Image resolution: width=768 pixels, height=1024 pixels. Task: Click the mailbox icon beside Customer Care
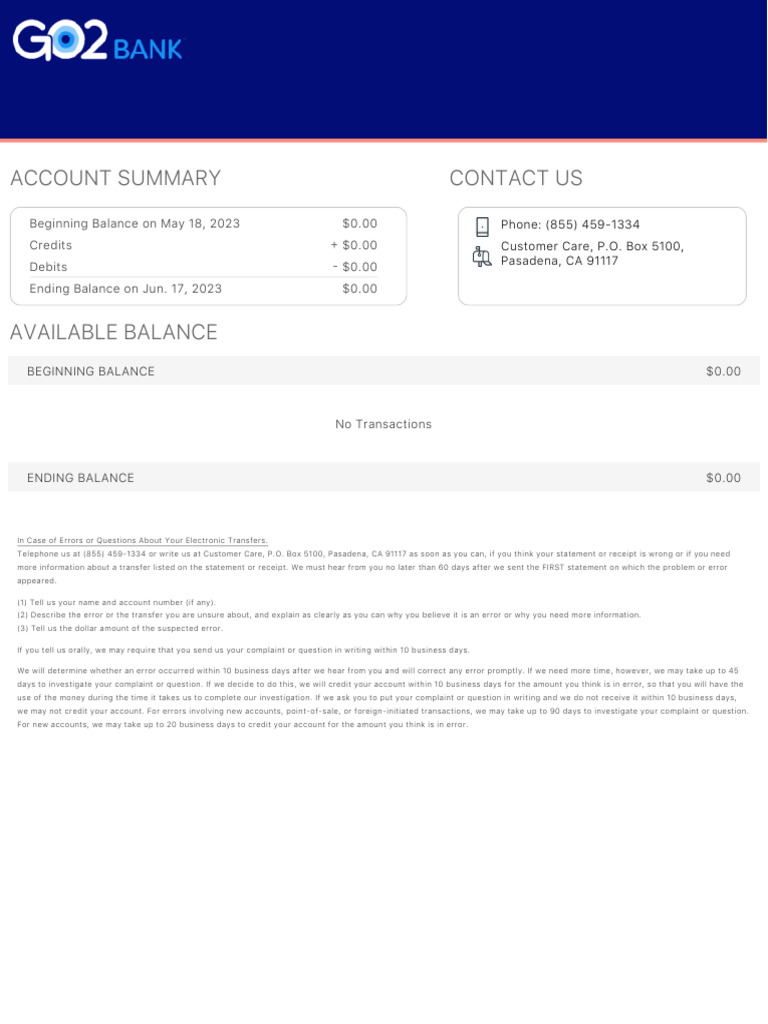coord(482,256)
